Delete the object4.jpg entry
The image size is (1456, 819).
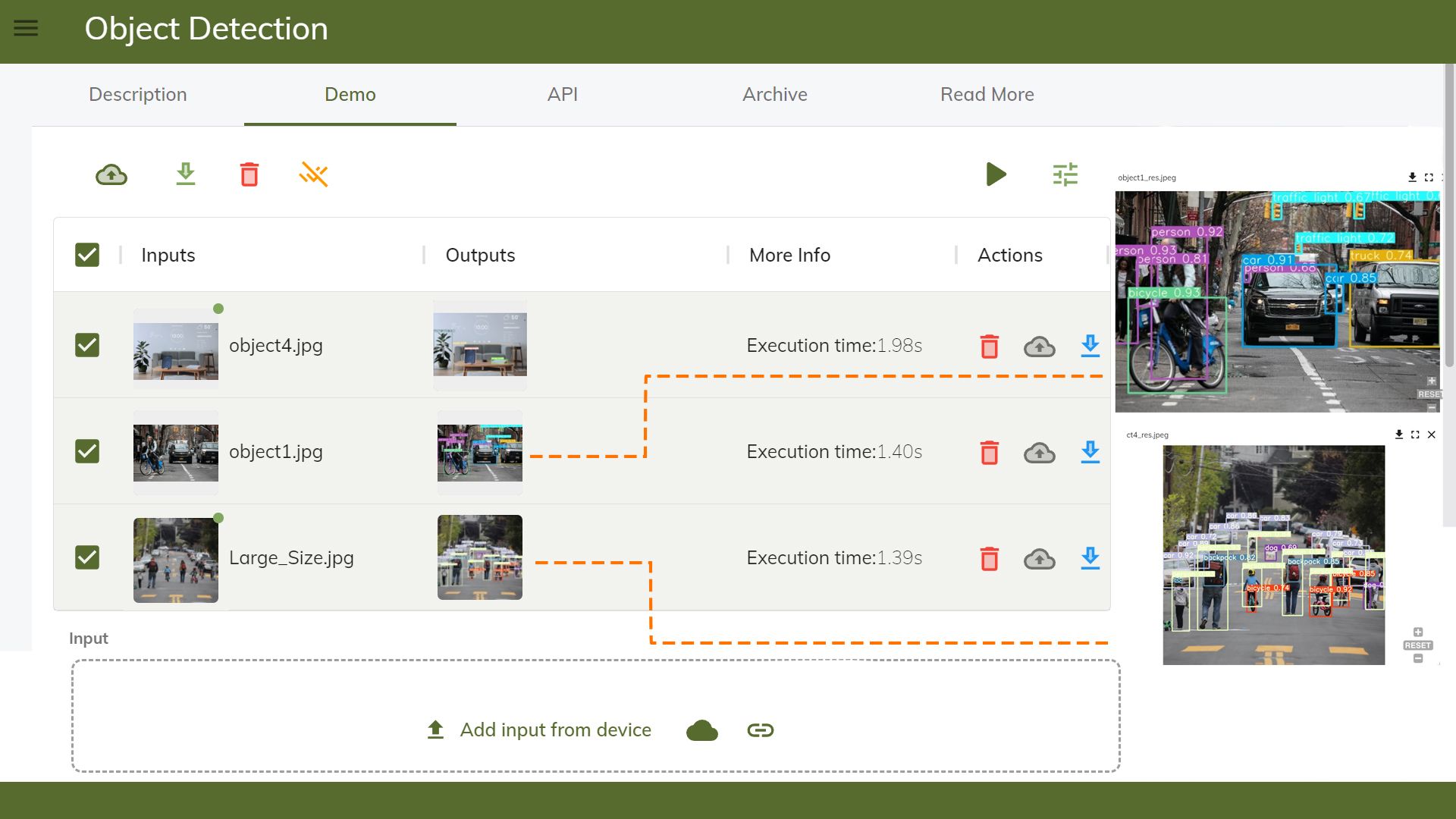(990, 345)
